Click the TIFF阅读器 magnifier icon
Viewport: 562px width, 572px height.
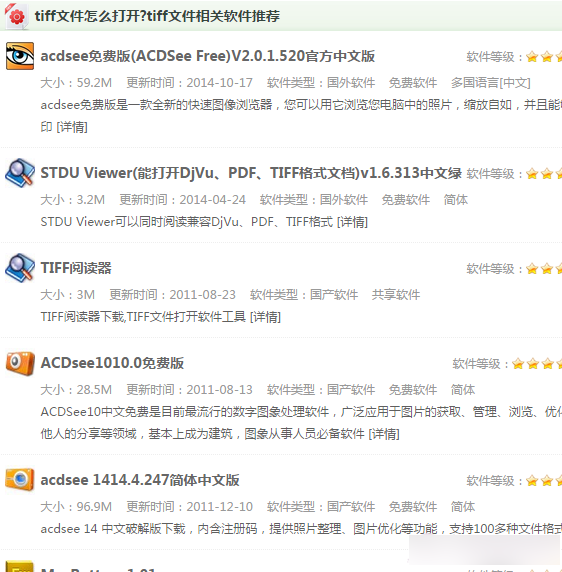click(x=20, y=268)
